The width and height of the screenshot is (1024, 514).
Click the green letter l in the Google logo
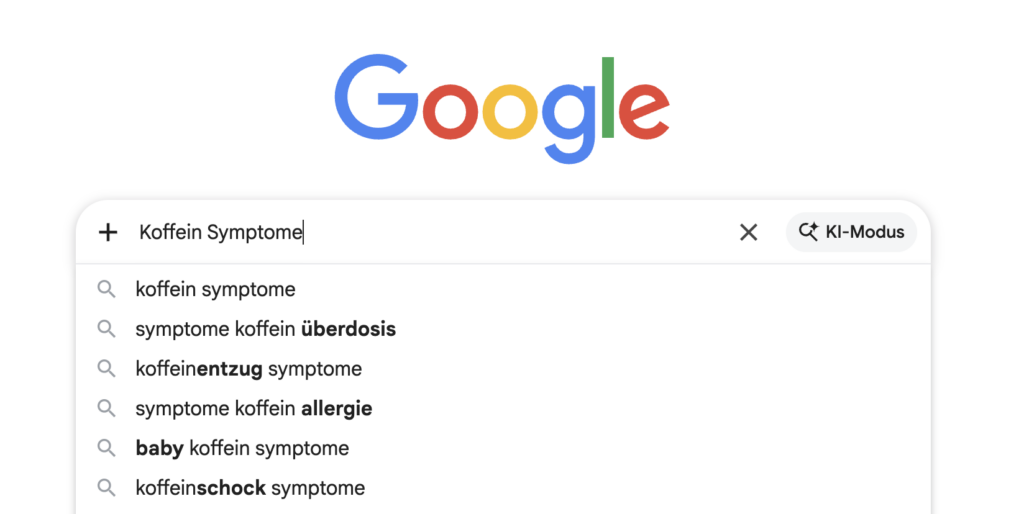click(x=606, y=97)
